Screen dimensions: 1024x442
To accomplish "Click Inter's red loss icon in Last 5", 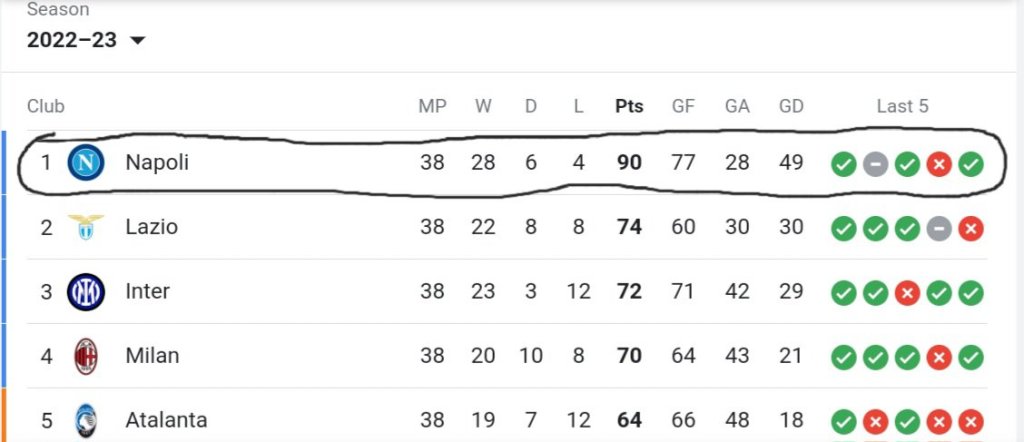I will coord(907,293).
